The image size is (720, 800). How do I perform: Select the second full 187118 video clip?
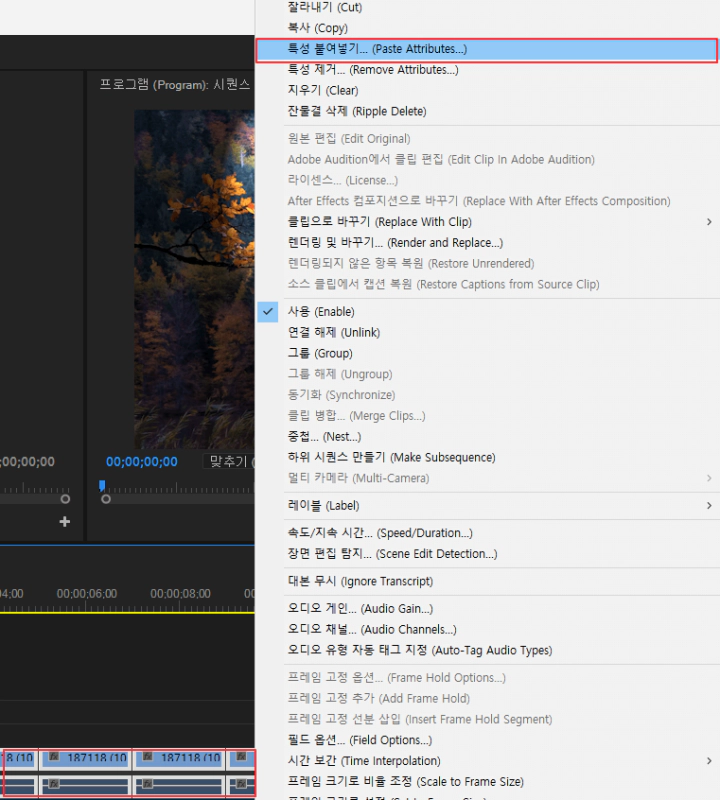179,759
